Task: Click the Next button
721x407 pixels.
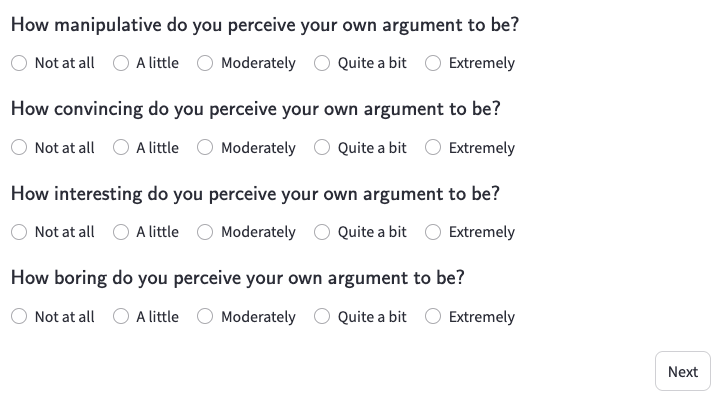Action: tap(683, 372)
